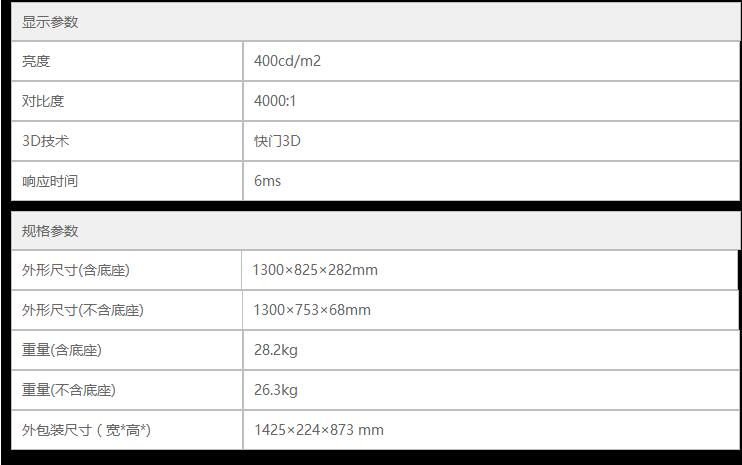Select the 外形尺寸(不含底座) label
This screenshot has width=742, height=465.
(83, 310)
